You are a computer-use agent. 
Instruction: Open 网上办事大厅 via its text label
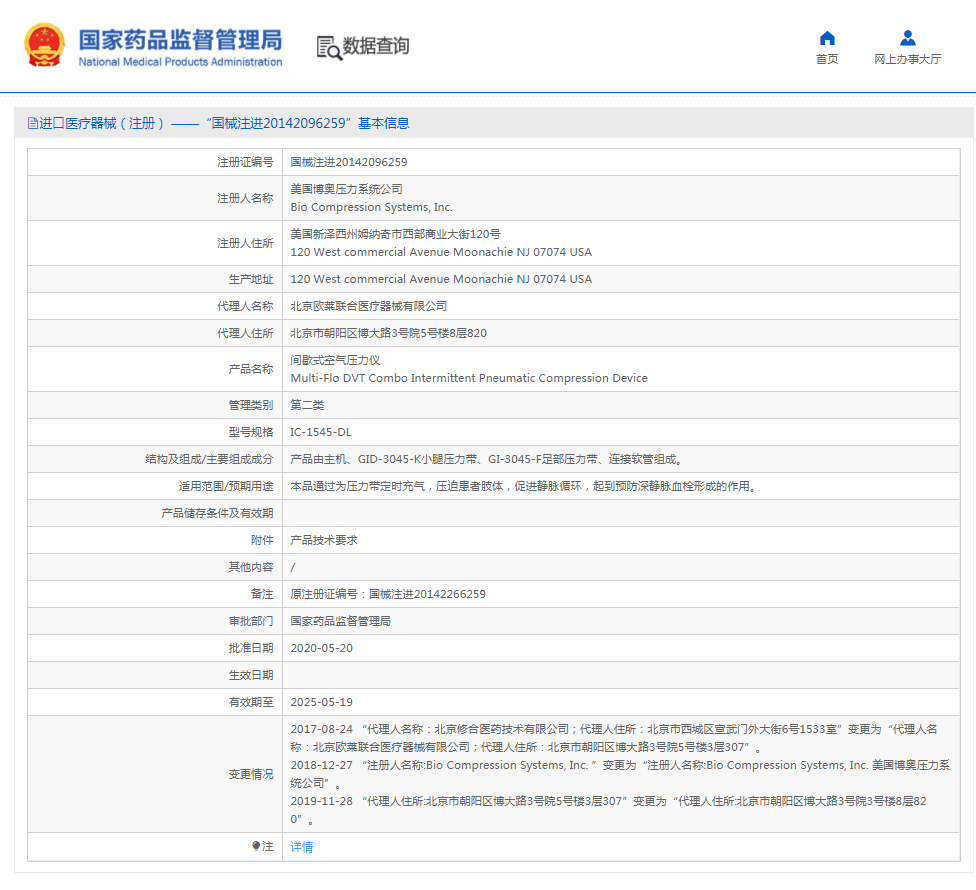[x=907, y=59]
